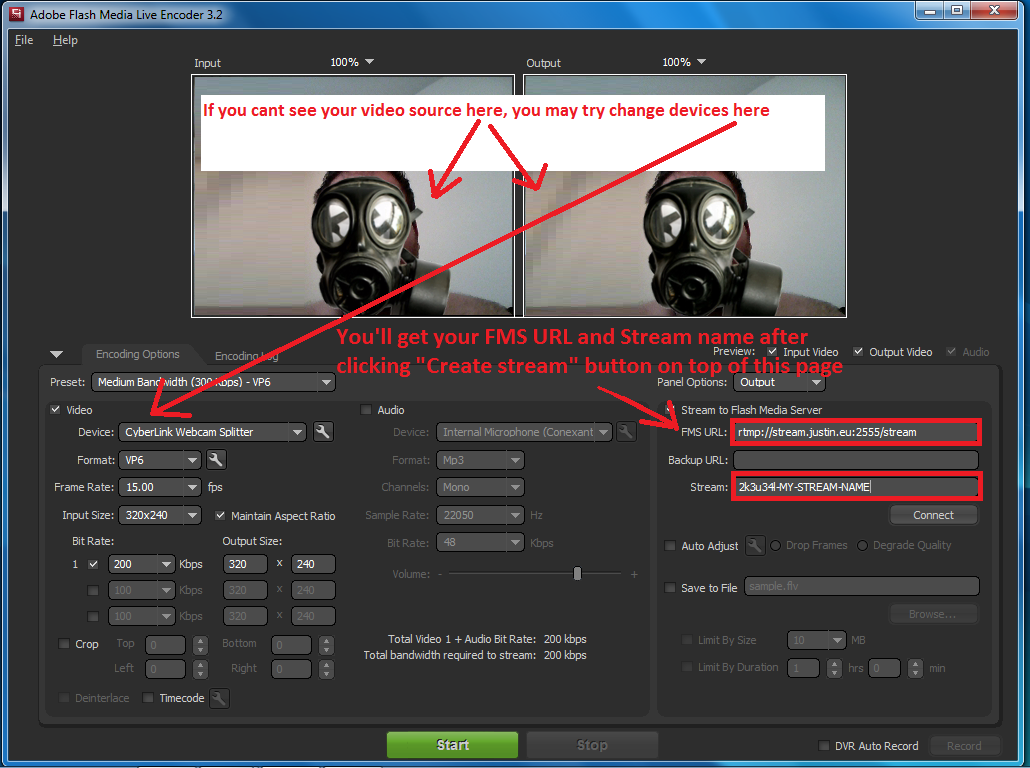Toggle Output Video preview checkbox
Viewport: 1030px width, 768px height.
[x=858, y=351]
